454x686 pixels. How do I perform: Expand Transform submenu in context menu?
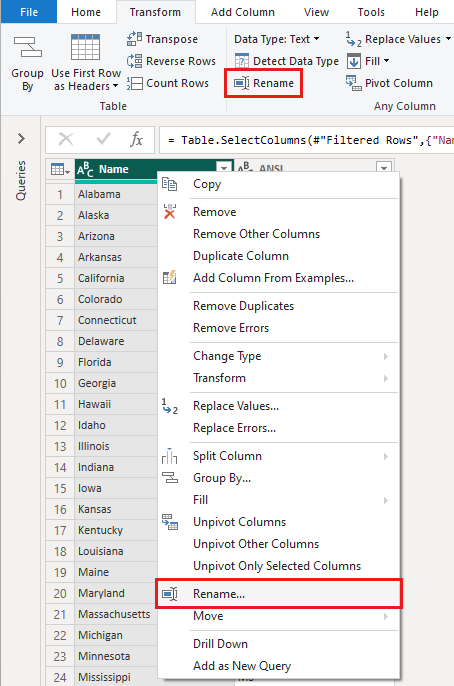click(386, 378)
